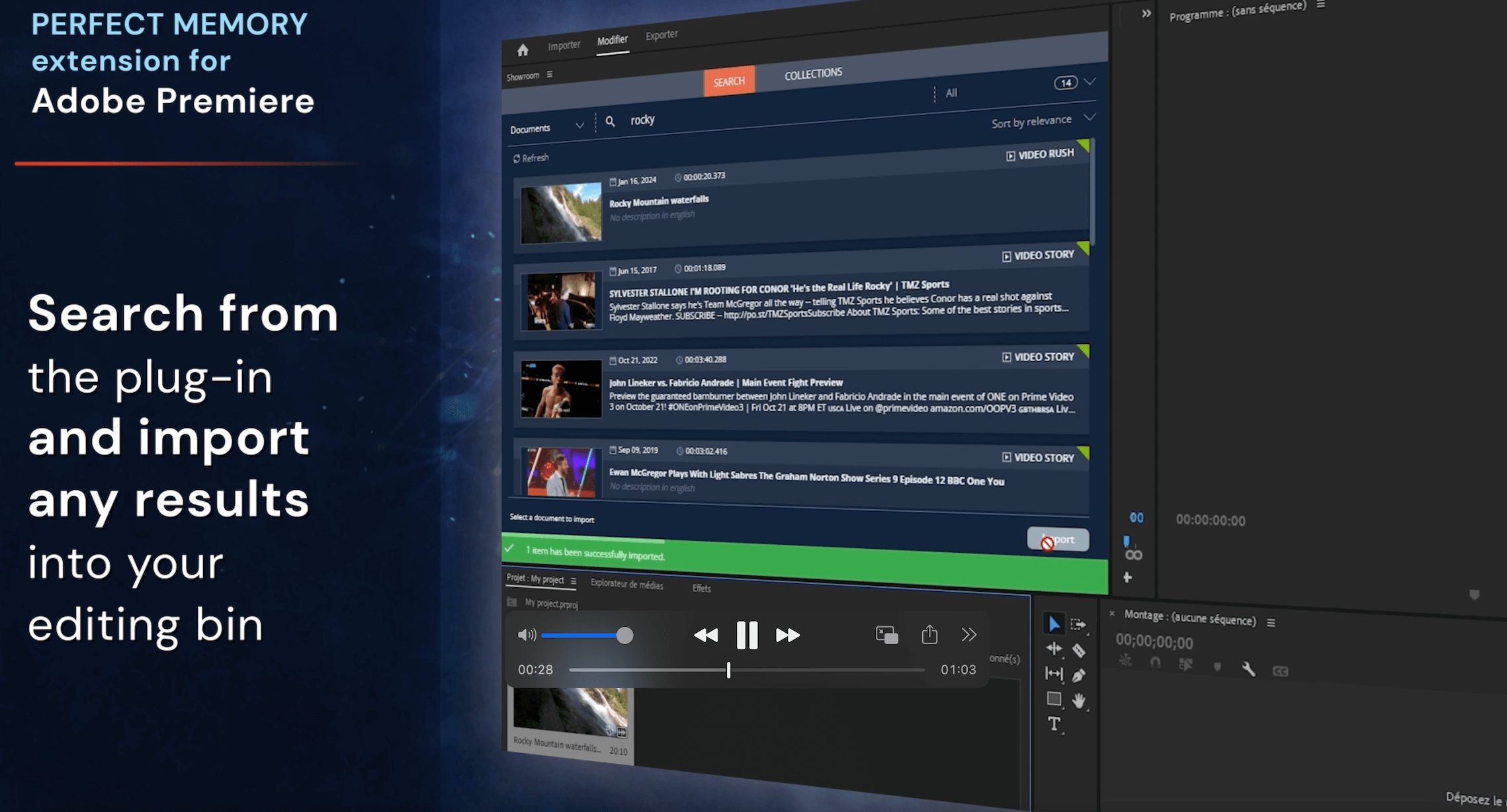Select the Pen tool
Viewport: 1507px width, 812px height.
[1078, 675]
